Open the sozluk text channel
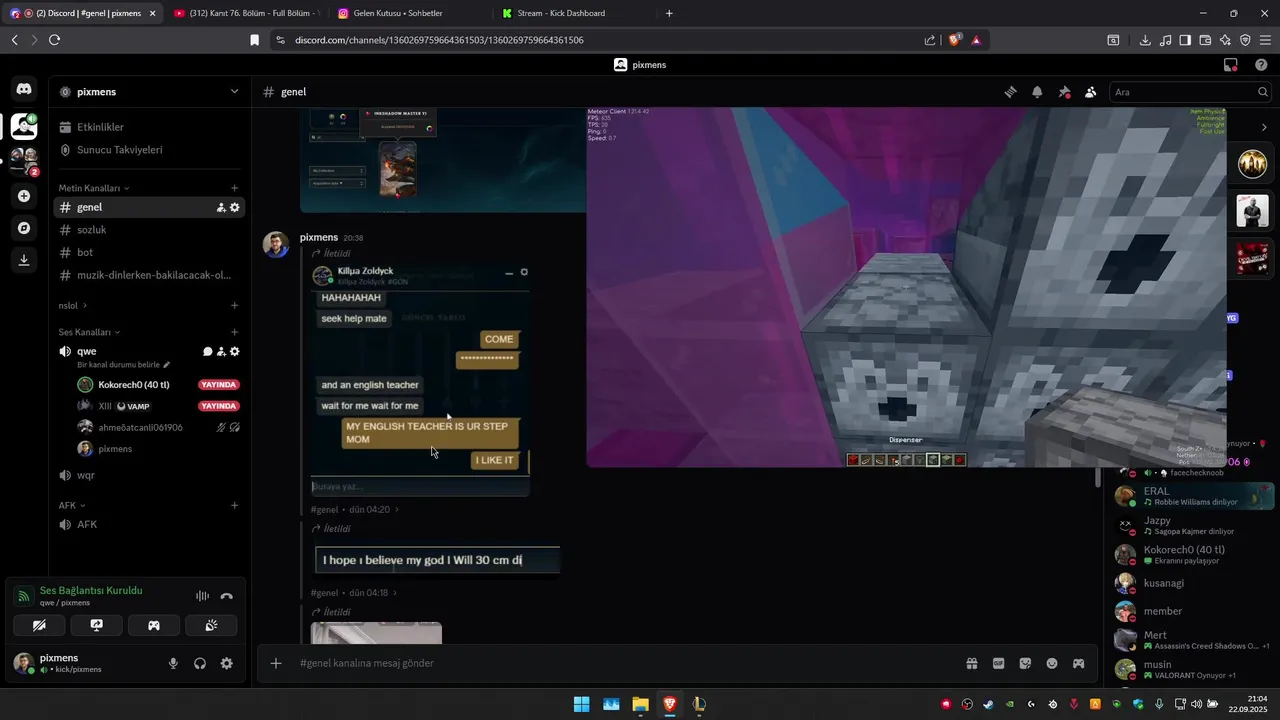The width and height of the screenshot is (1280, 720). (150, 230)
